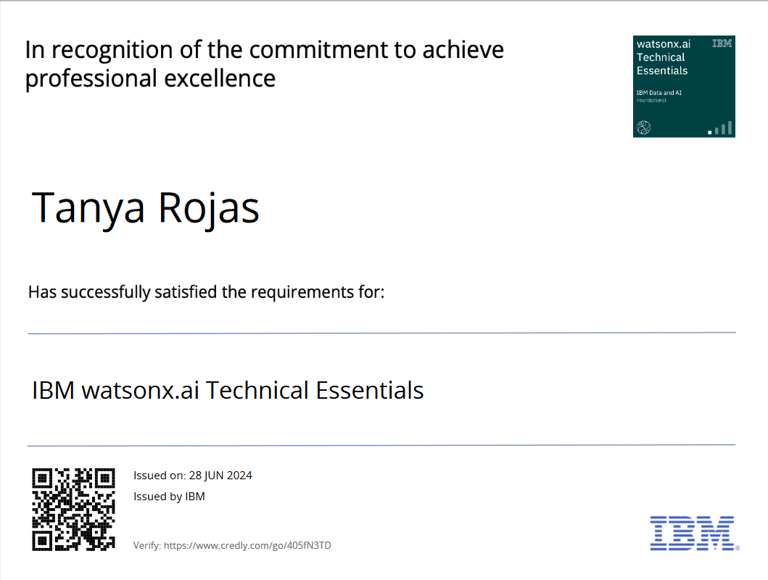Click the signal bars icon on badge
The width and height of the screenshot is (768, 580).
(720, 128)
